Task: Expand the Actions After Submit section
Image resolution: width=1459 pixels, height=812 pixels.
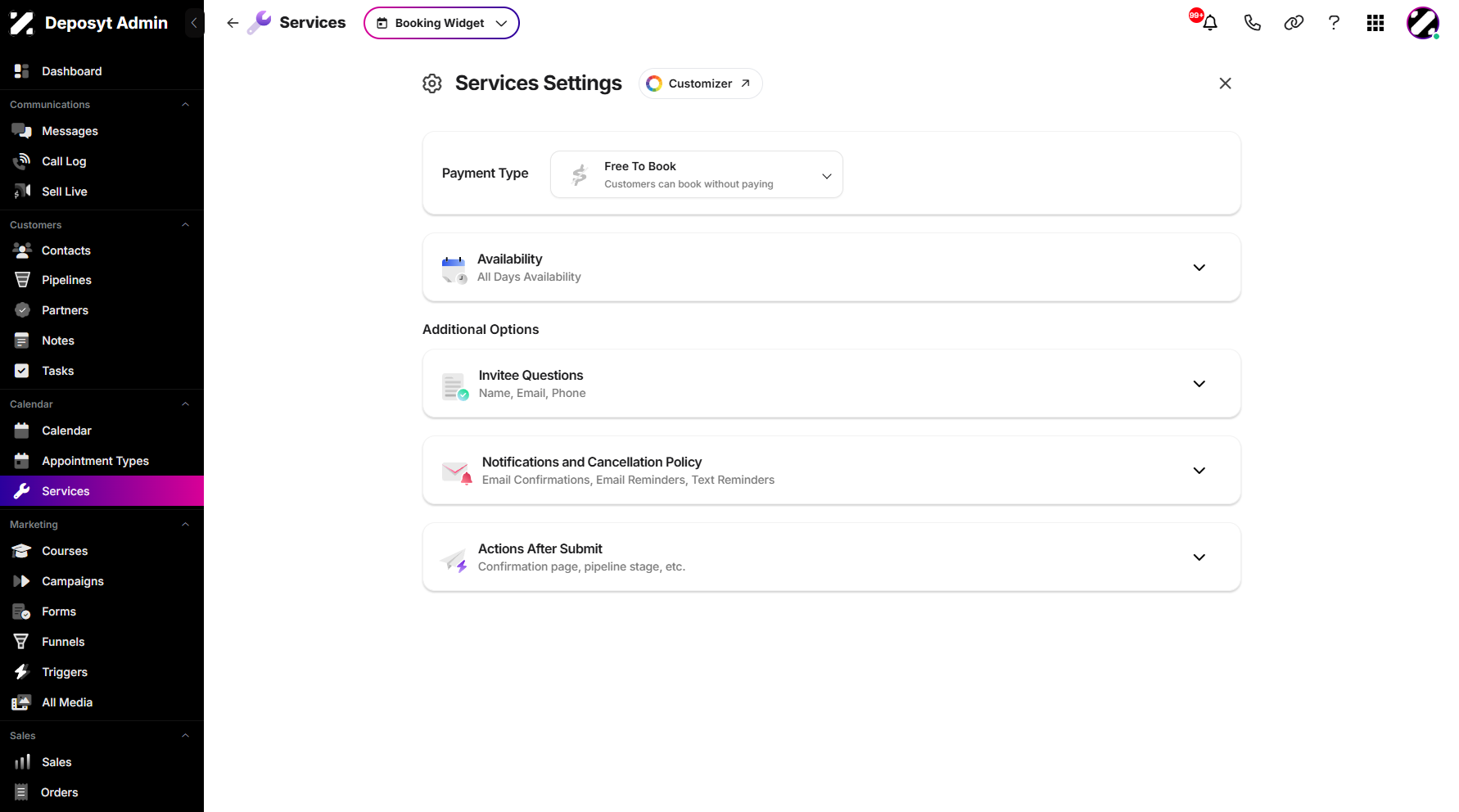Action: [1199, 557]
